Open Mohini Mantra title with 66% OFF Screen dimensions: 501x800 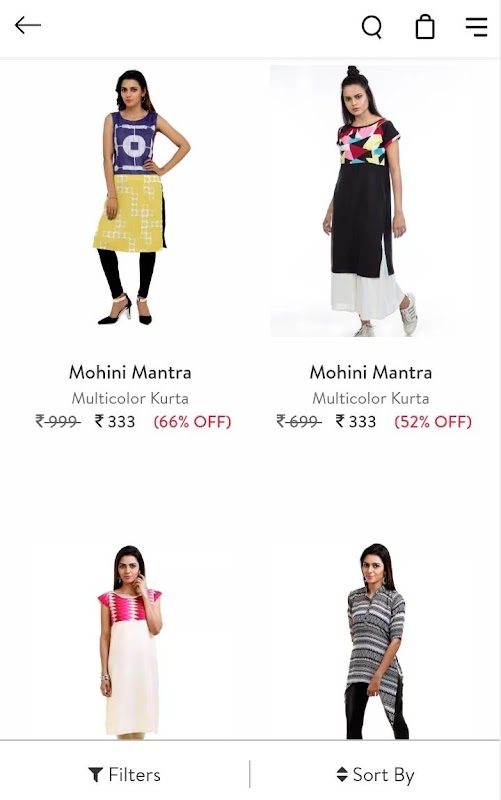click(x=130, y=372)
